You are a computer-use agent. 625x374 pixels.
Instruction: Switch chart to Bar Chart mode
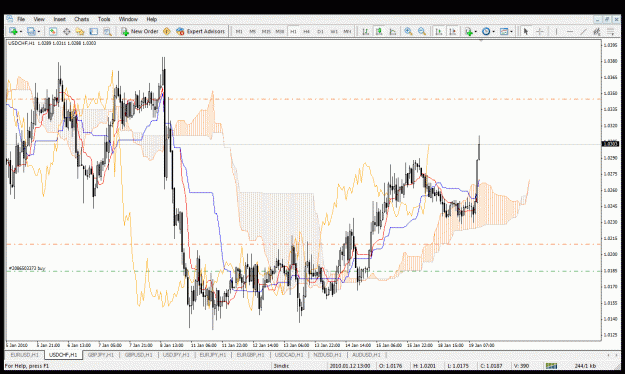pos(365,31)
